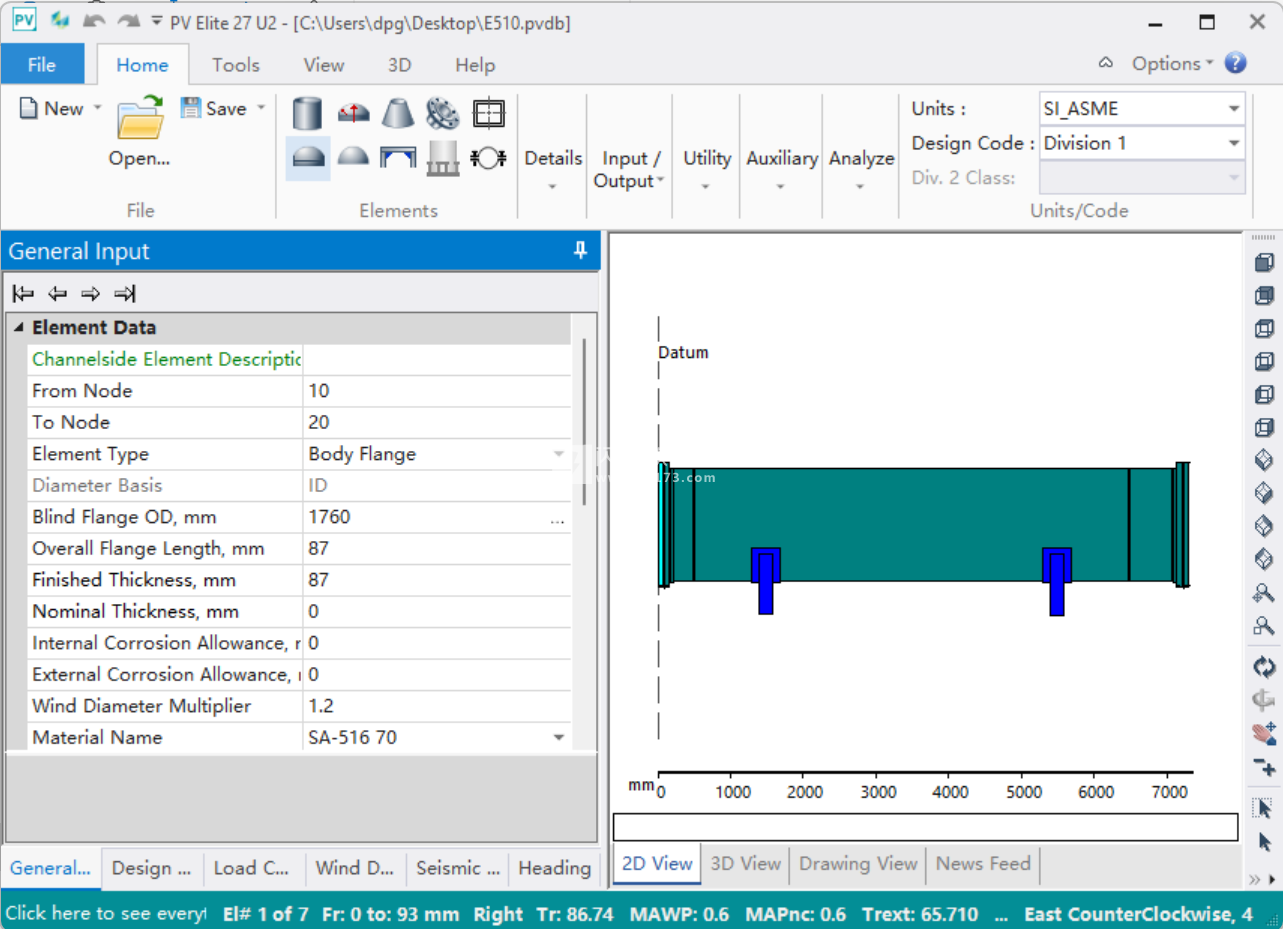Switch to the Drawing View tab

858,864
